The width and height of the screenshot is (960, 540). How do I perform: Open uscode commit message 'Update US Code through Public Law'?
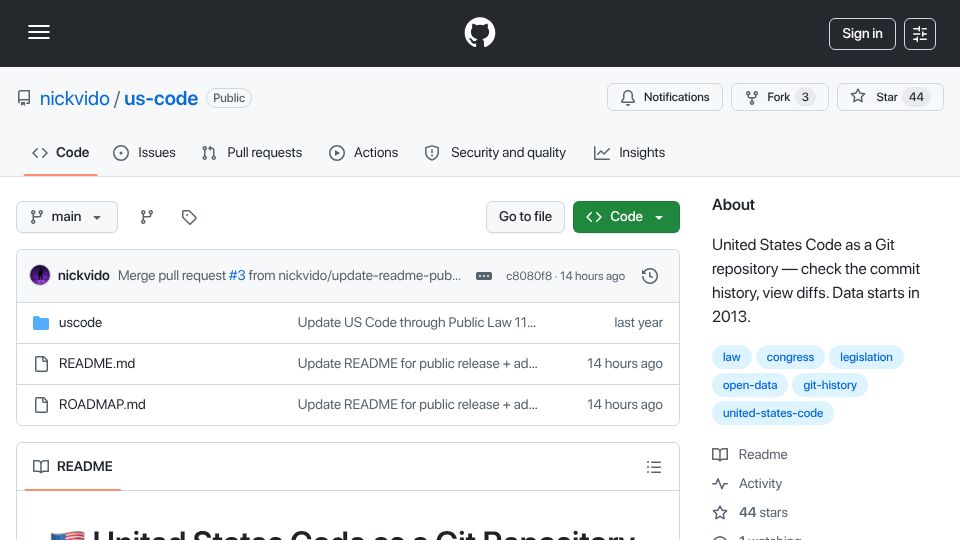(x=416, y=323)
